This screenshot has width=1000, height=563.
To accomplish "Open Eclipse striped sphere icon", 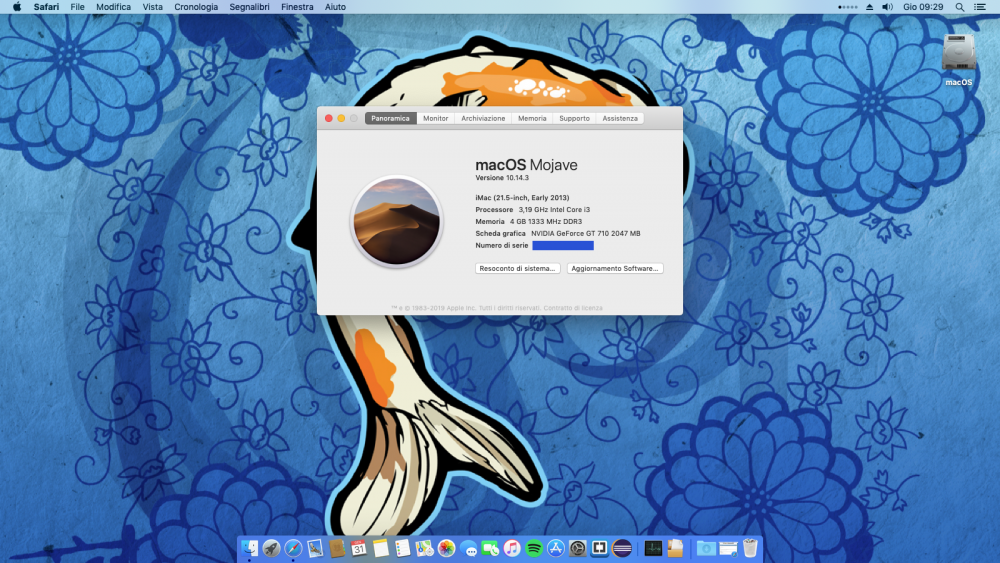I will pyautogui.click(x=622, y=548).
